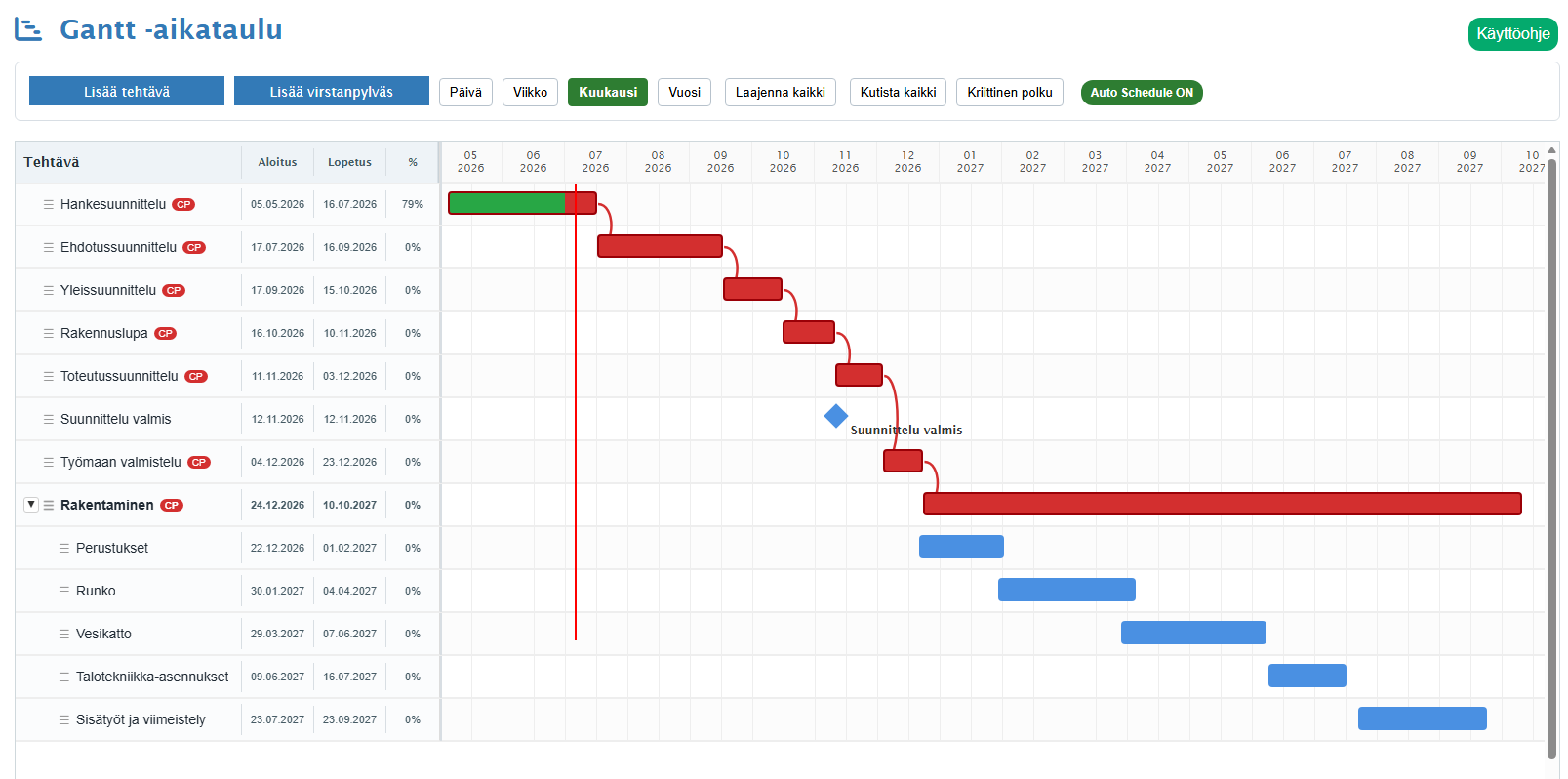Click the CP badge next to Työmaan valmistelu
This screenshot has height=779, width=1568.
(x=199, y=463)
